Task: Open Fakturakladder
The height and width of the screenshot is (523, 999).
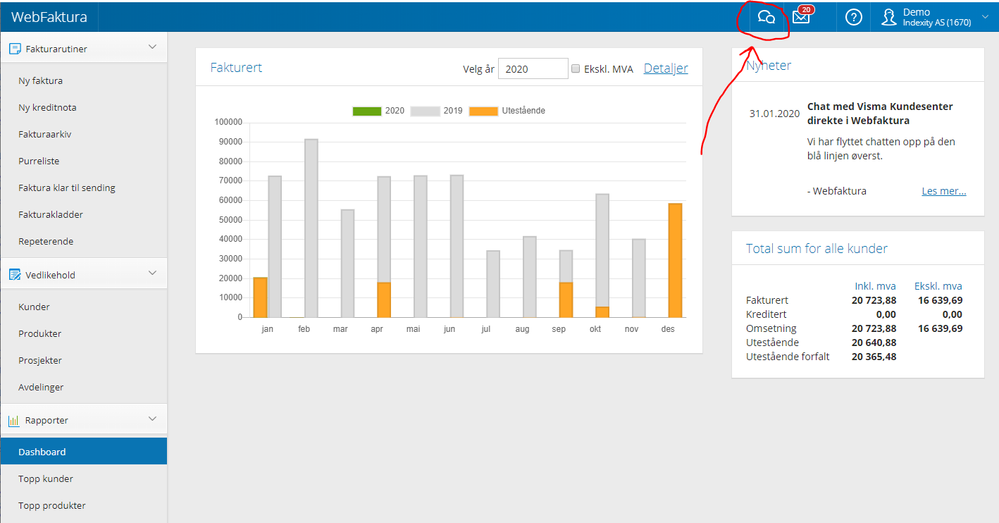Action: [50, 215]
